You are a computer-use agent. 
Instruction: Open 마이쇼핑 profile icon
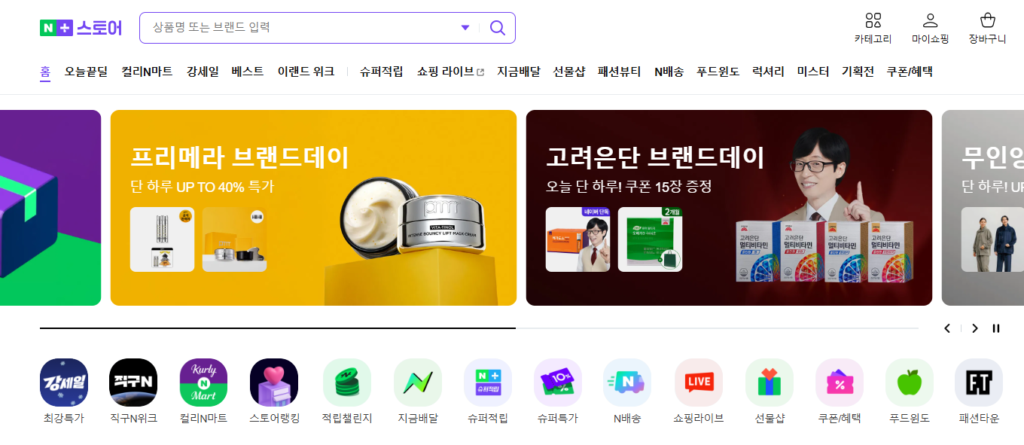tap(930, 21)
